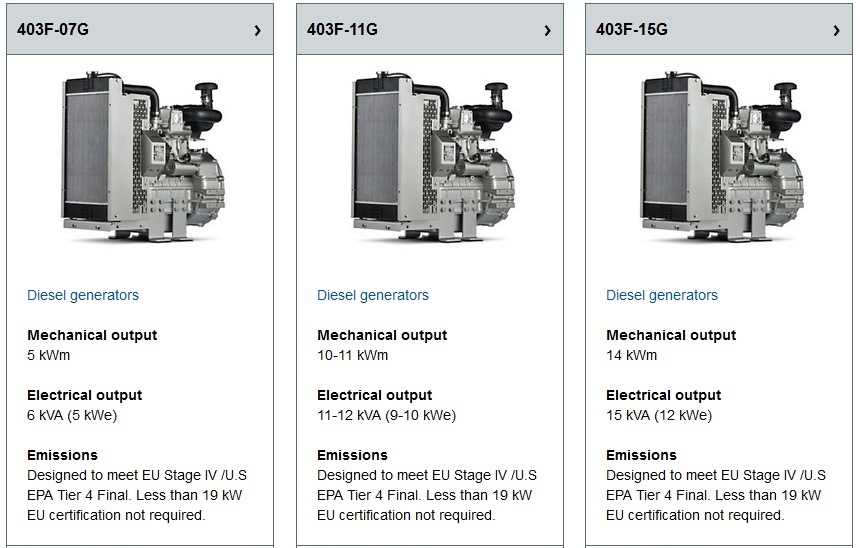
Task: Click Emissions heading in 403F-15G card
Action: 641,455
